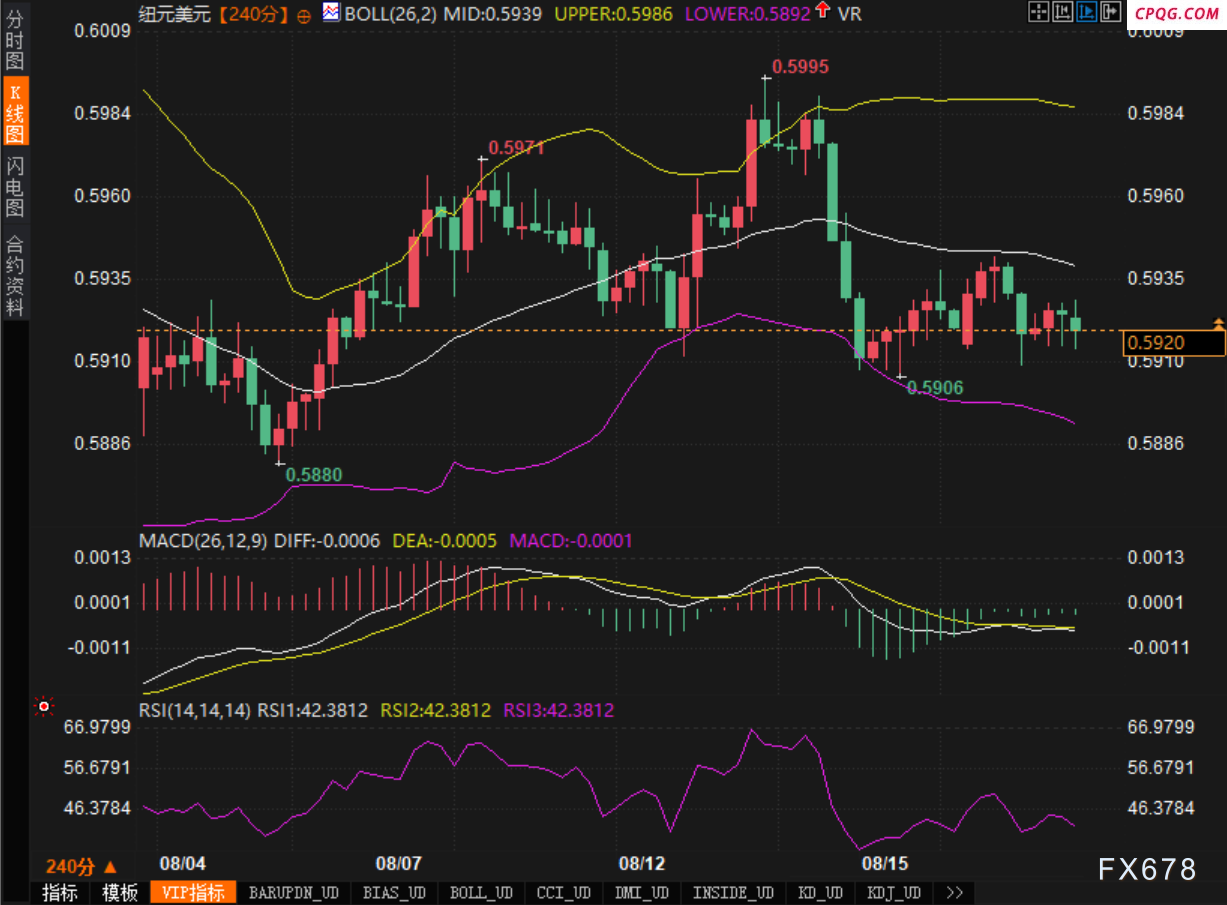Open the 240分 period selector at bottom left

click(81, 867)
